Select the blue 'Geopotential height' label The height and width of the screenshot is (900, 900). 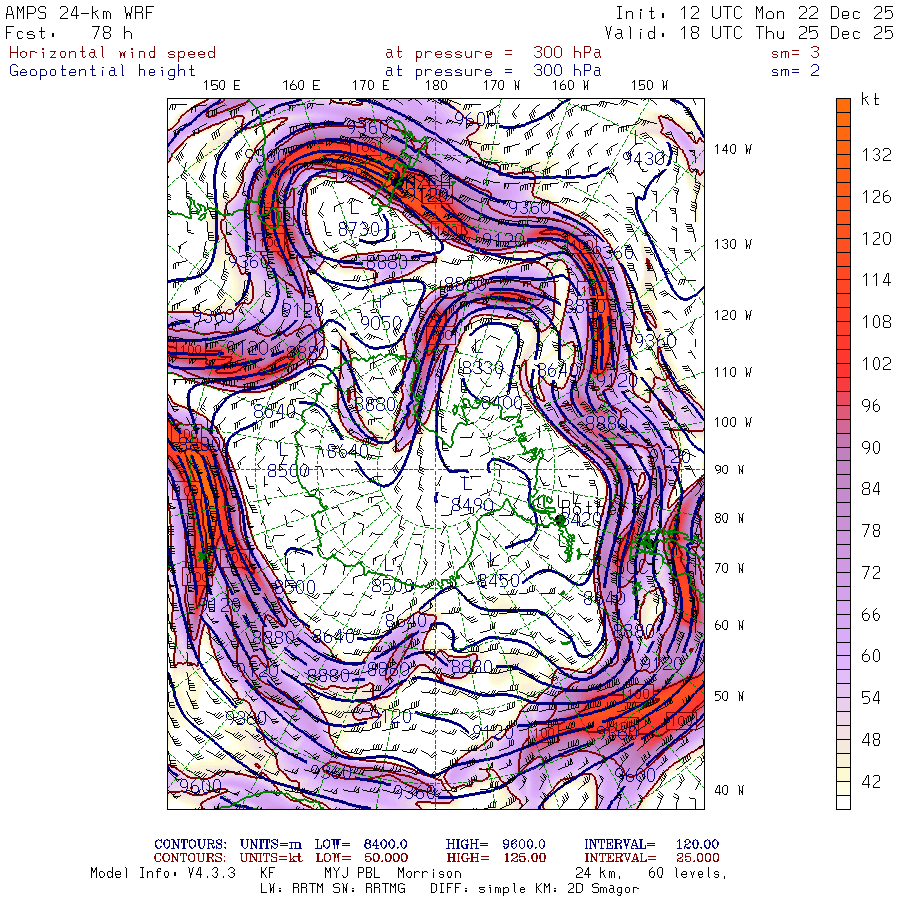pos(102,71)
